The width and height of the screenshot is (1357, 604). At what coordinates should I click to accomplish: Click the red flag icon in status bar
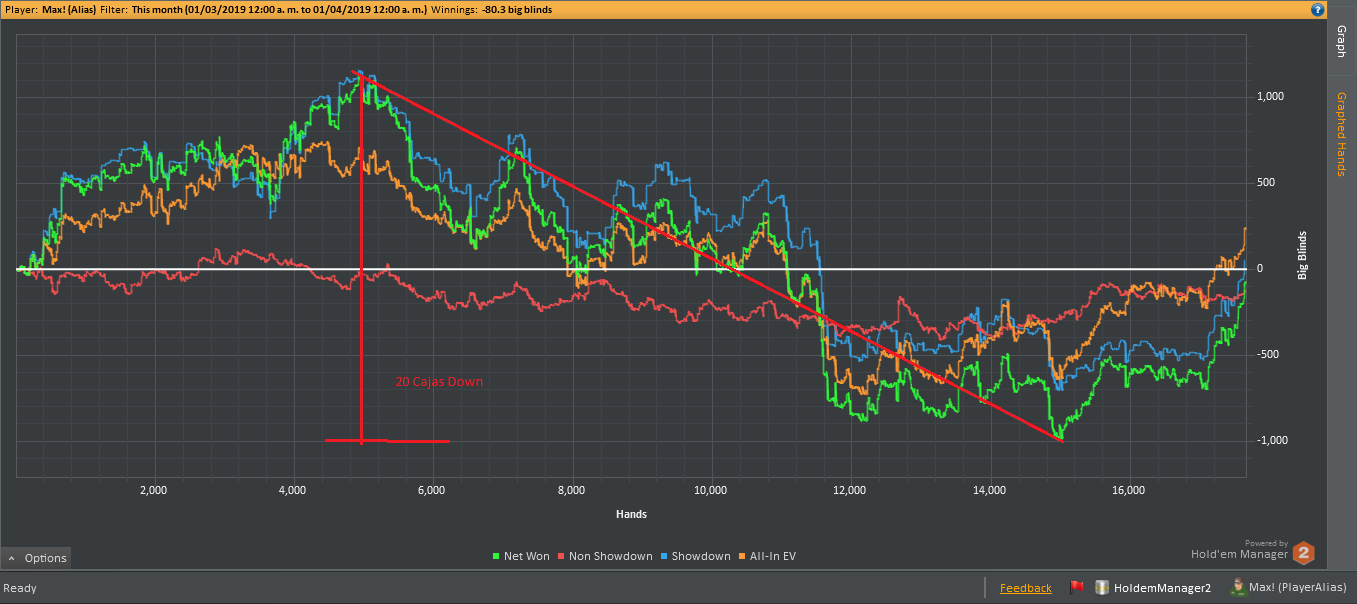[1077, 587]
